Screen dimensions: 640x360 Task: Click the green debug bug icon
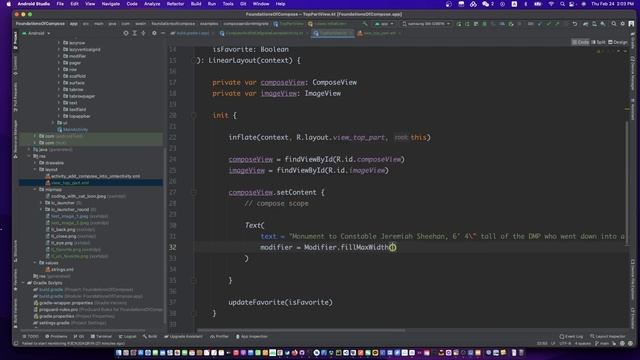click(x=484, y=24)
